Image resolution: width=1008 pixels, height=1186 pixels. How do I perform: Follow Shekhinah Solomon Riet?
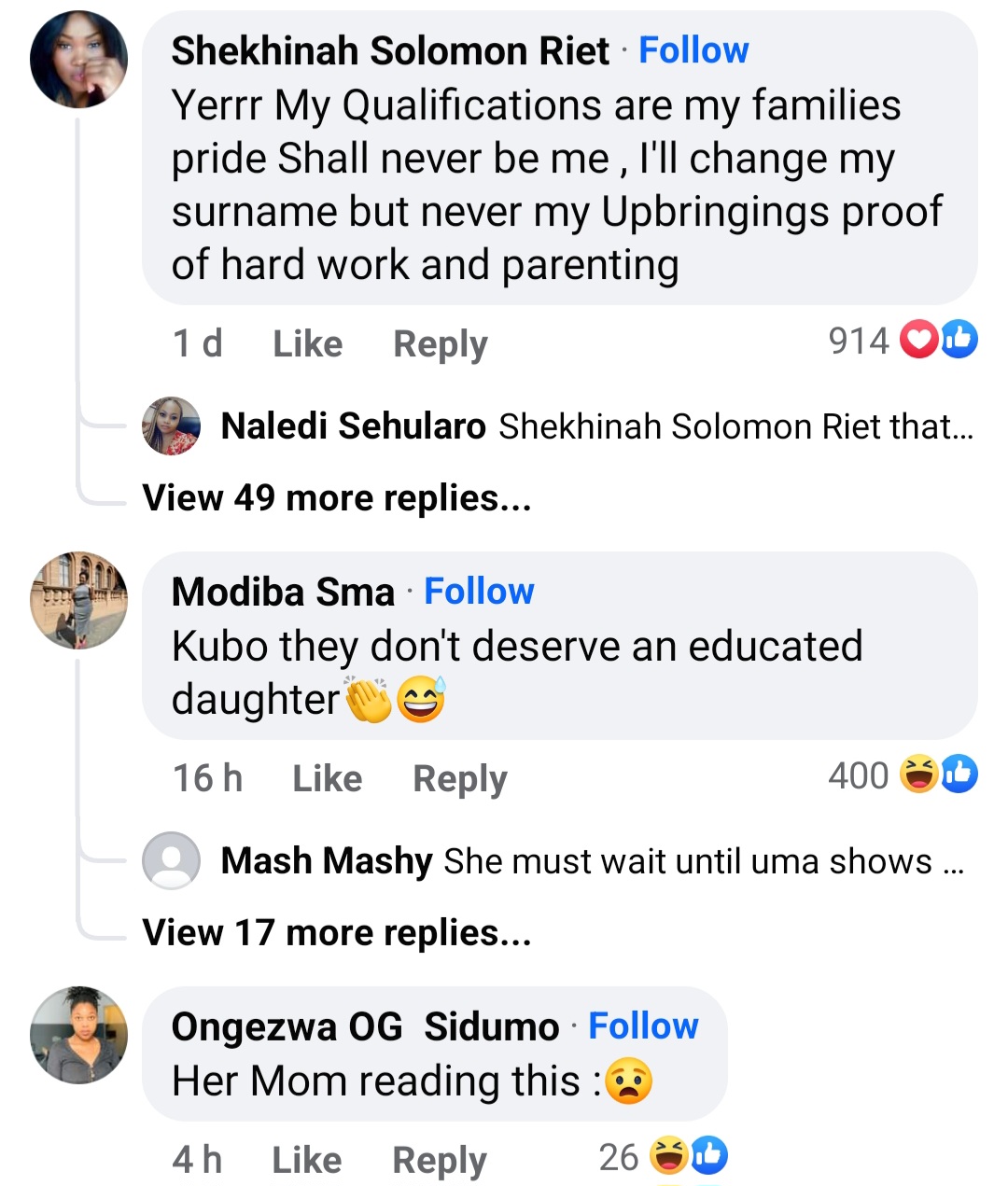click(x=693, y=49)
